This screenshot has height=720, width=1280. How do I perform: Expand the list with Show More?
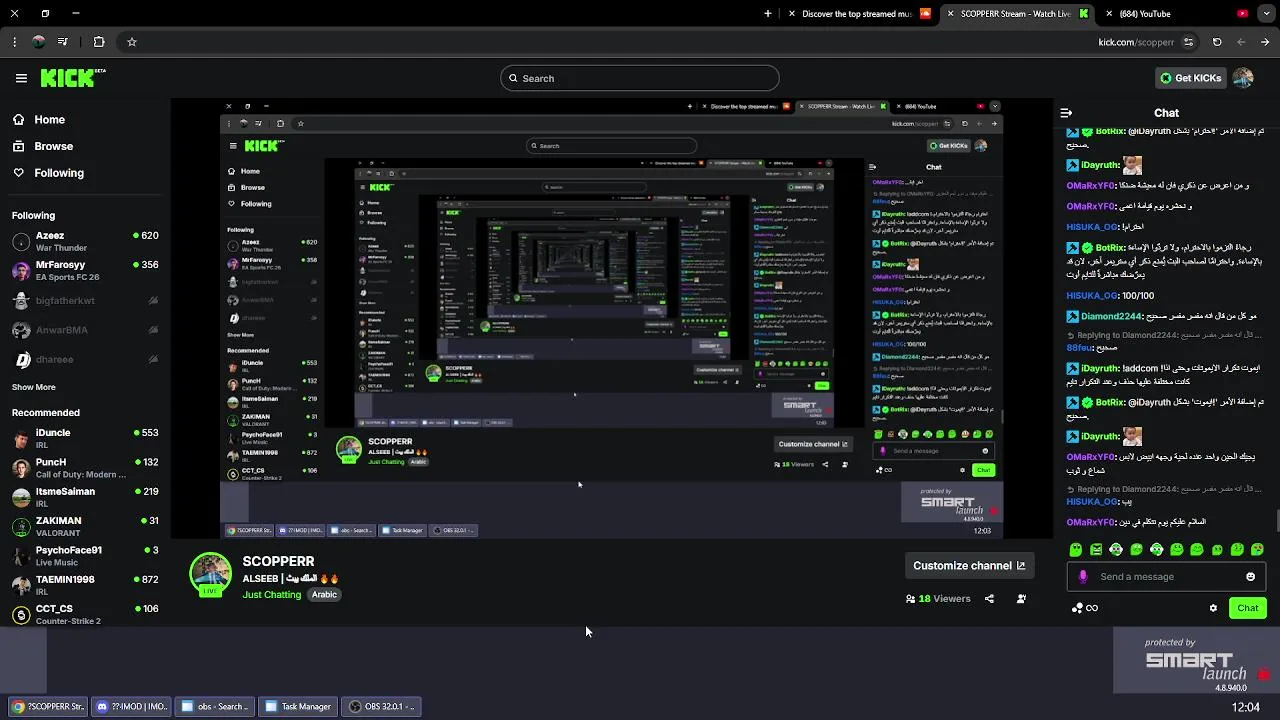[x=34, y=387]
